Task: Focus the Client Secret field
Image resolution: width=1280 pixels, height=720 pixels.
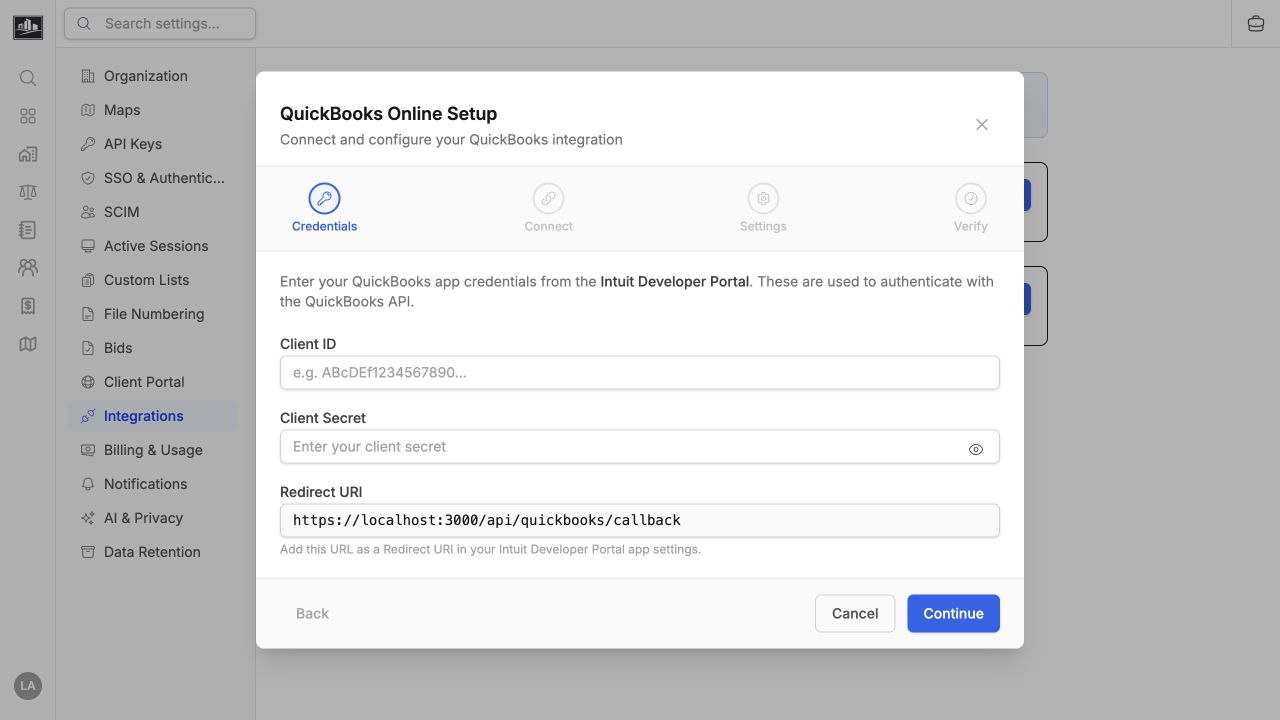Action: pyautogui.click(x=640, y=446)
